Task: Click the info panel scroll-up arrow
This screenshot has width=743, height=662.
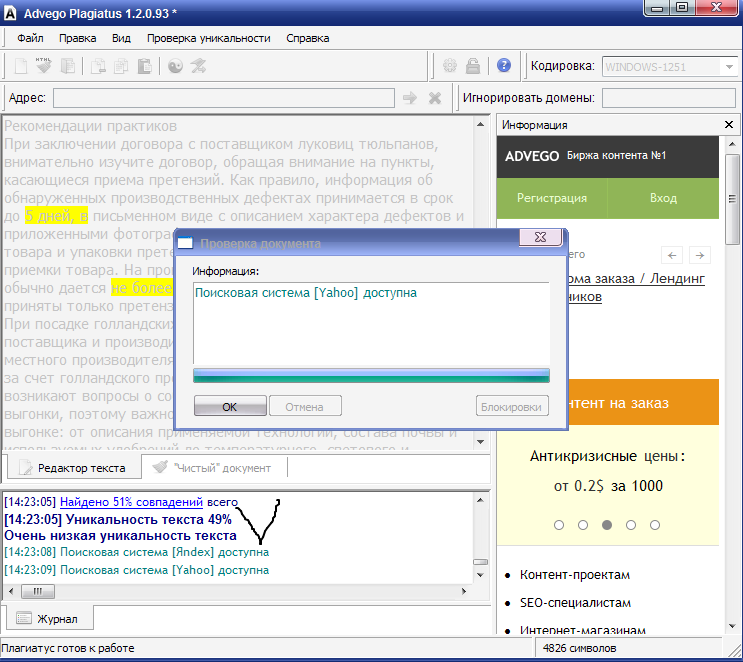Action: click(x=732, y=144)
